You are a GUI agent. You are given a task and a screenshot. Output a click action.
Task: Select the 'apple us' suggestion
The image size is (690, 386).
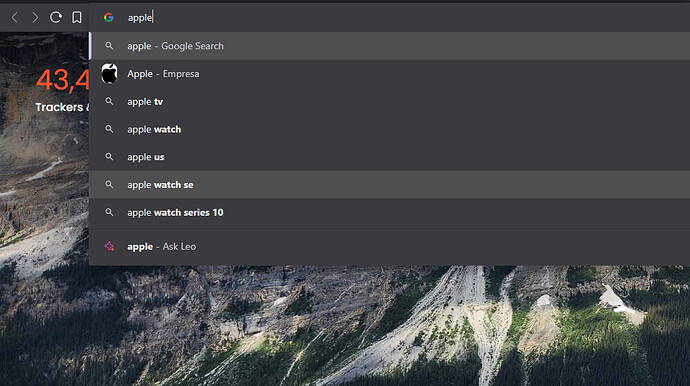click(x=389, y=157)
